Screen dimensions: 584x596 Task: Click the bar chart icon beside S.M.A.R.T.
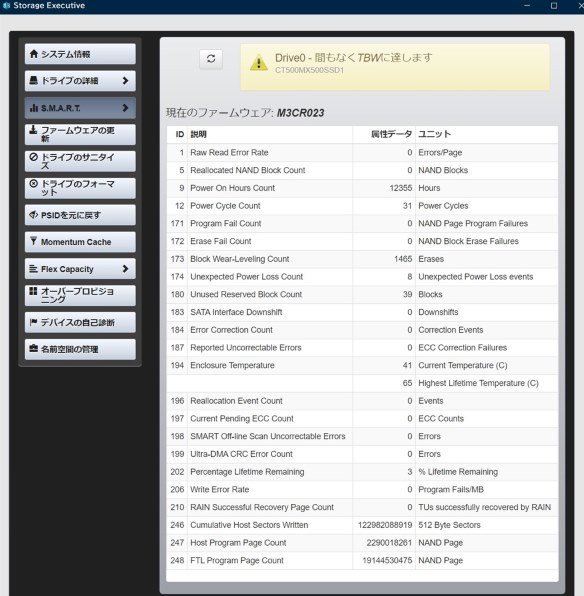coord(34,108)
